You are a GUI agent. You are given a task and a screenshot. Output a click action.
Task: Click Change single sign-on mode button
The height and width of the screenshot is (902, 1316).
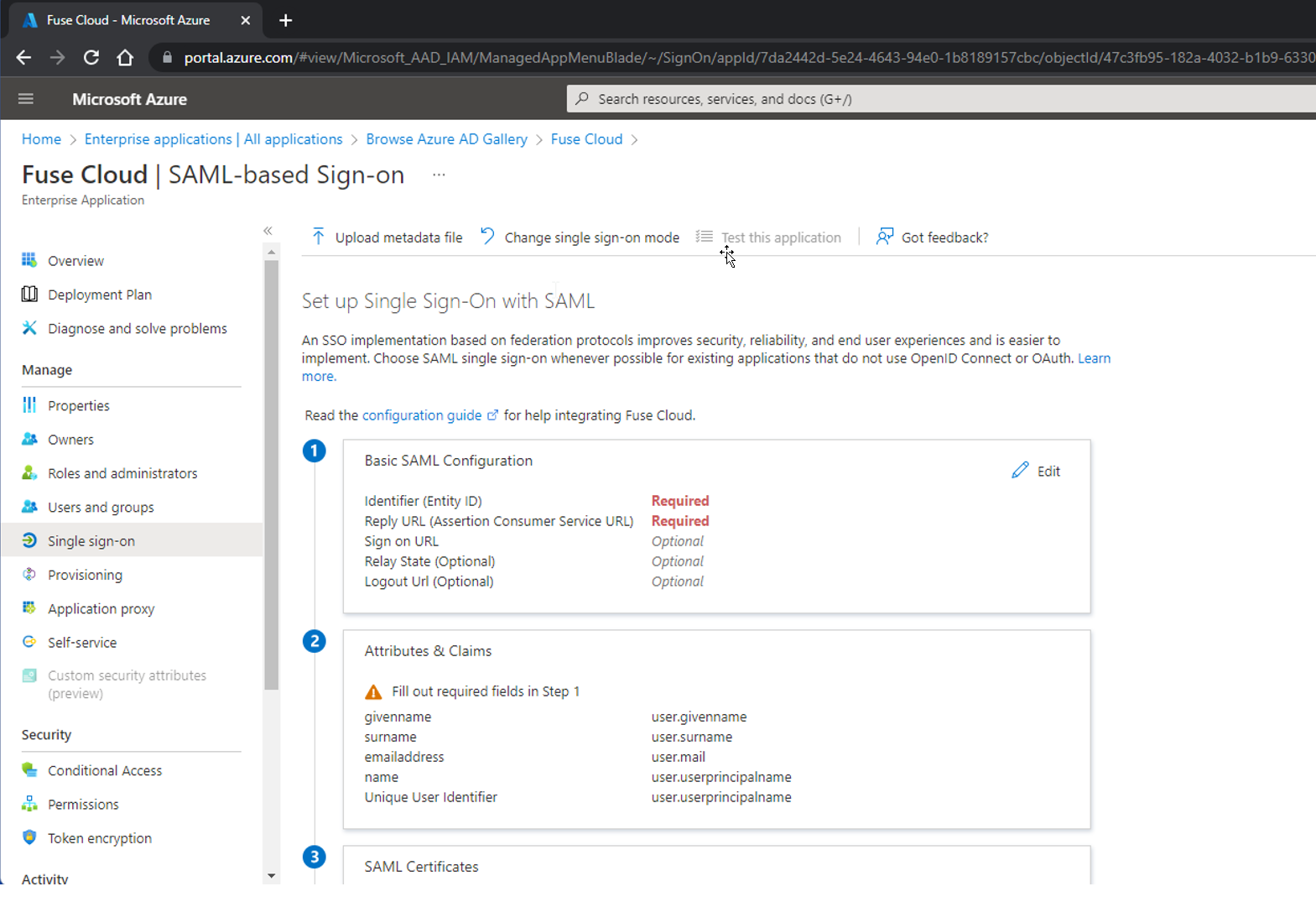click(580, 237)
